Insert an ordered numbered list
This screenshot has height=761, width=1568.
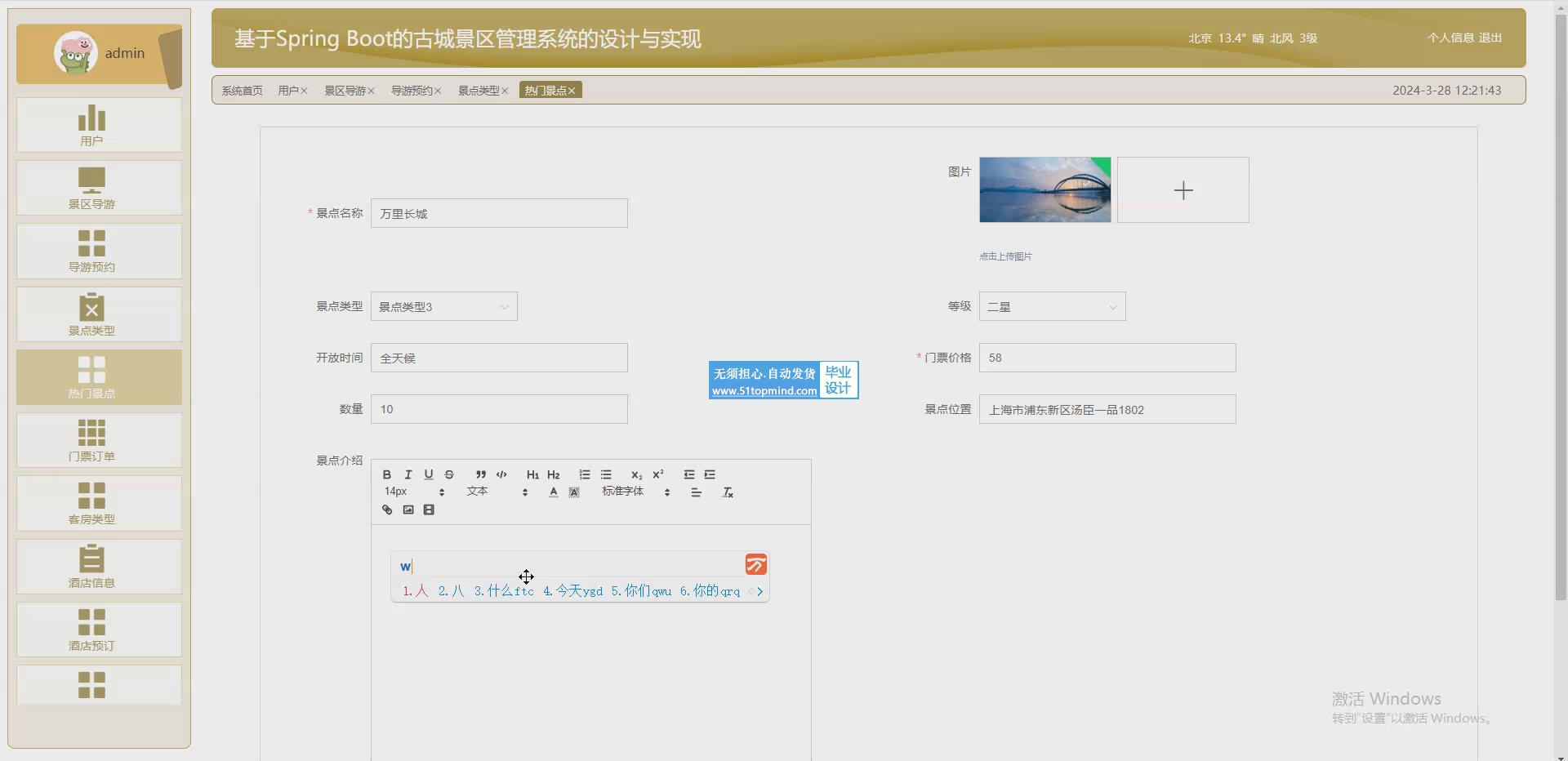585,474
